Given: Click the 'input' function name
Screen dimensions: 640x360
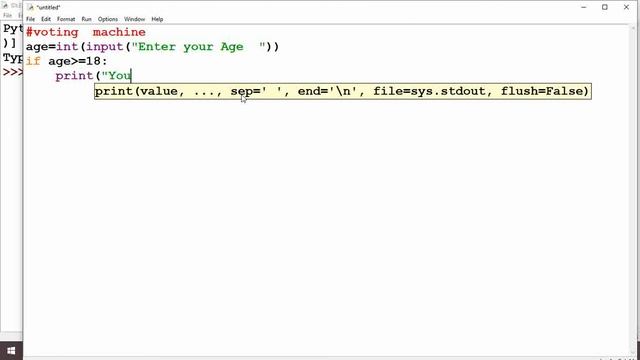Looking at the screenshot, I should pos(104,47).
